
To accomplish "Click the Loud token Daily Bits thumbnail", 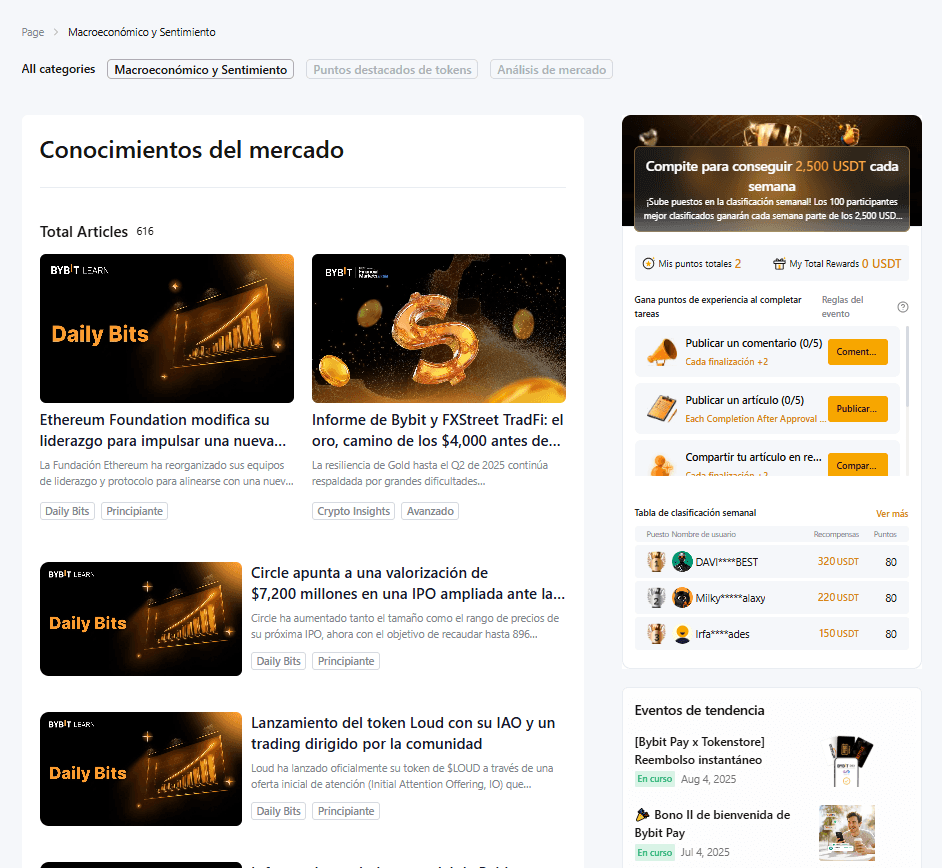I will tap(141, 769).
